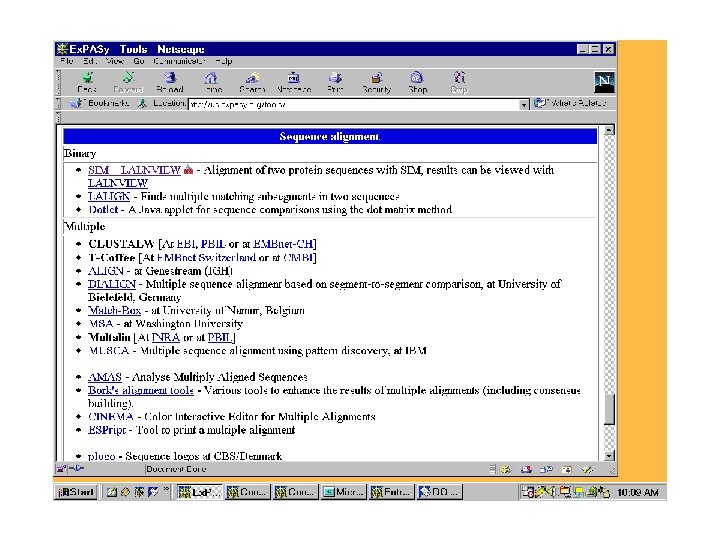720x540 pixels.
Task: Follow the MSA link
Action: coord(101,324)
